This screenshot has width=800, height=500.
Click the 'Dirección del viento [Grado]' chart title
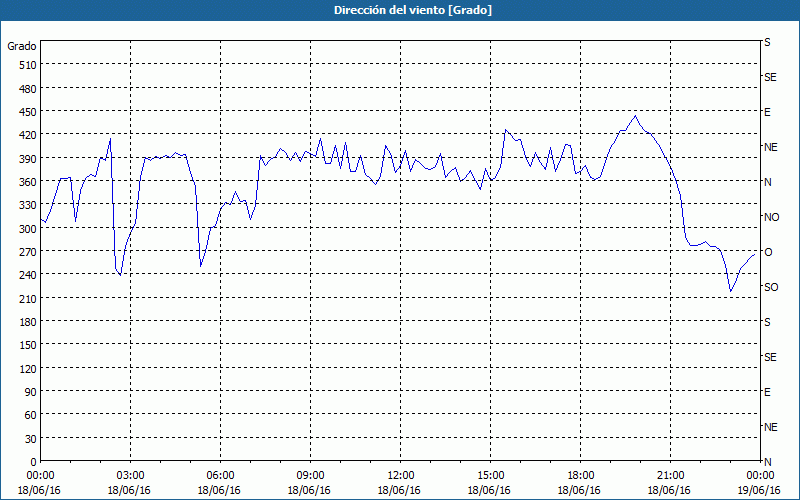[x=413, y=10]
